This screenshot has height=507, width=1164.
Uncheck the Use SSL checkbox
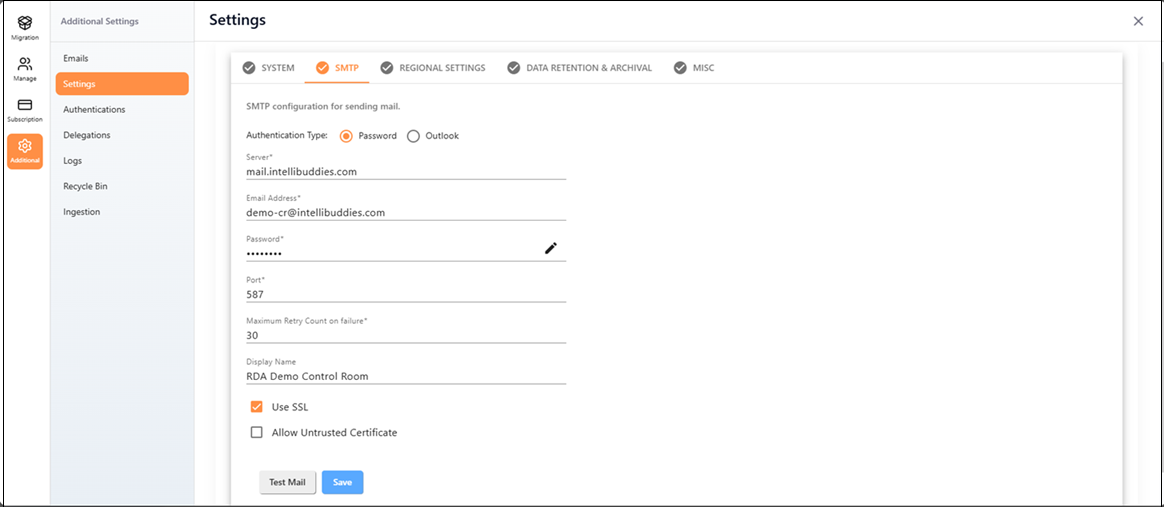point(257,407)
